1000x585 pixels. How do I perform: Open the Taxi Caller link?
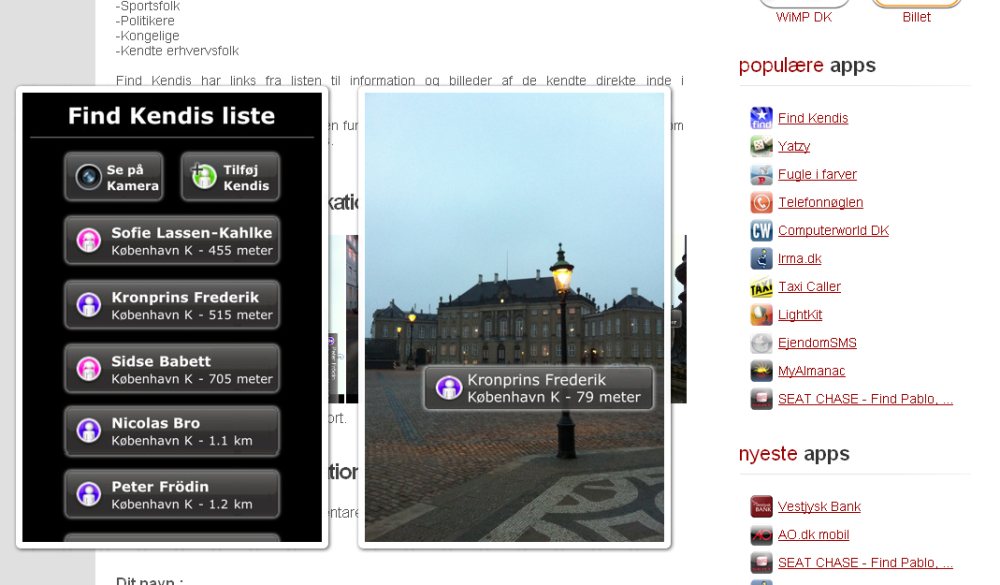click(809, 286)
